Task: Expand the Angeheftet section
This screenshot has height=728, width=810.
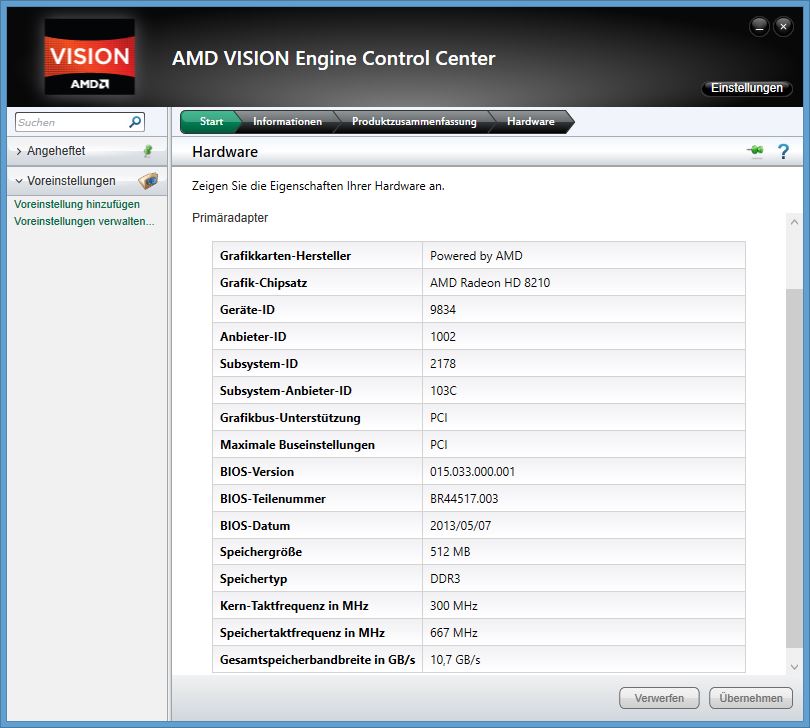Action: pyautogui.click(x=19, y=151)
